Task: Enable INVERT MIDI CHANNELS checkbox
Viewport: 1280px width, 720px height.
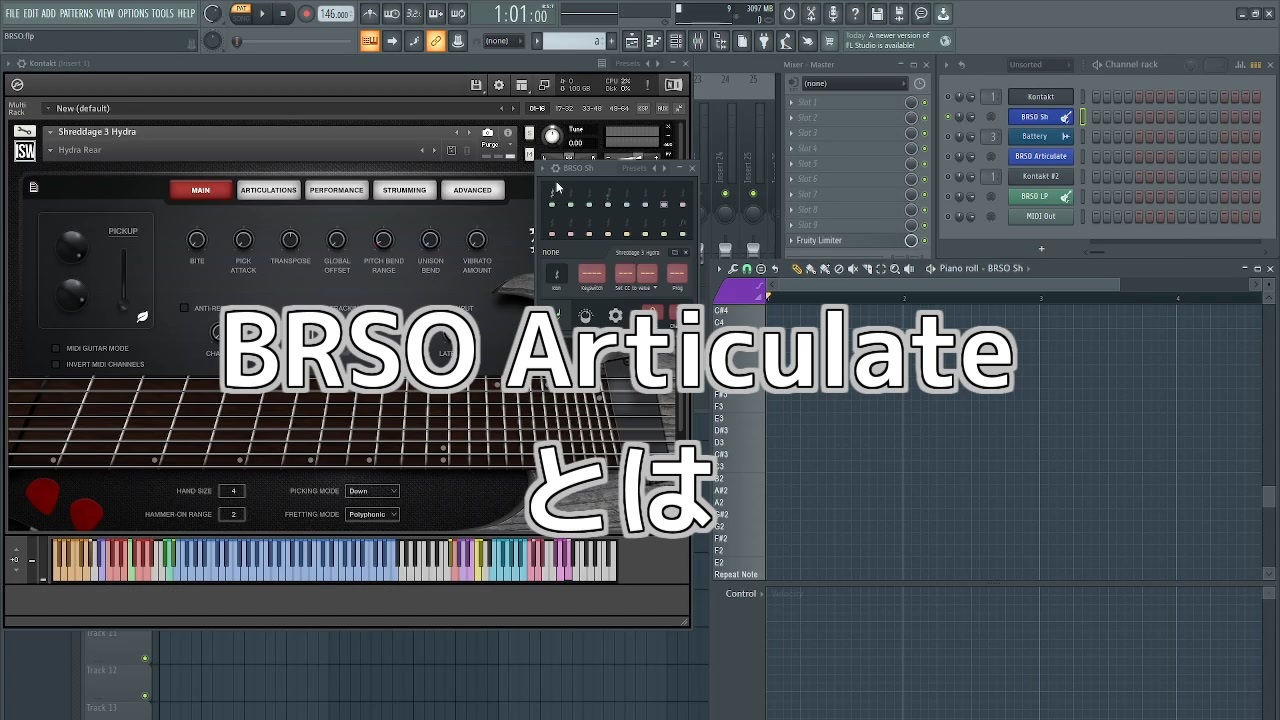Action: (x=56, y=364)
